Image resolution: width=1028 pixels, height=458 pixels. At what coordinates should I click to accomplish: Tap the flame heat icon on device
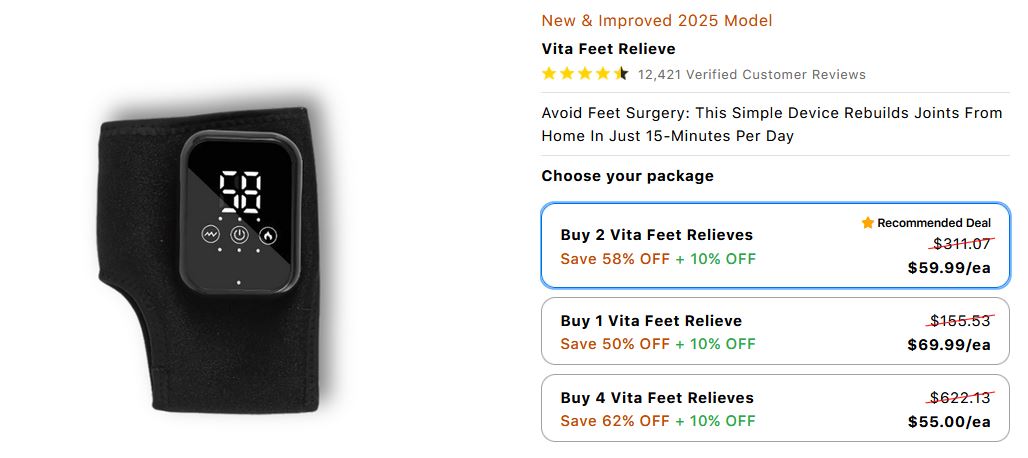pos(268,235)
